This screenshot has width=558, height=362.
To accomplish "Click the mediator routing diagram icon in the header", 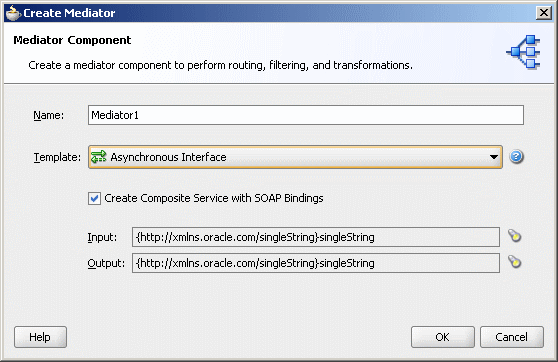I will pyautogui.click(x=523, y=52).
